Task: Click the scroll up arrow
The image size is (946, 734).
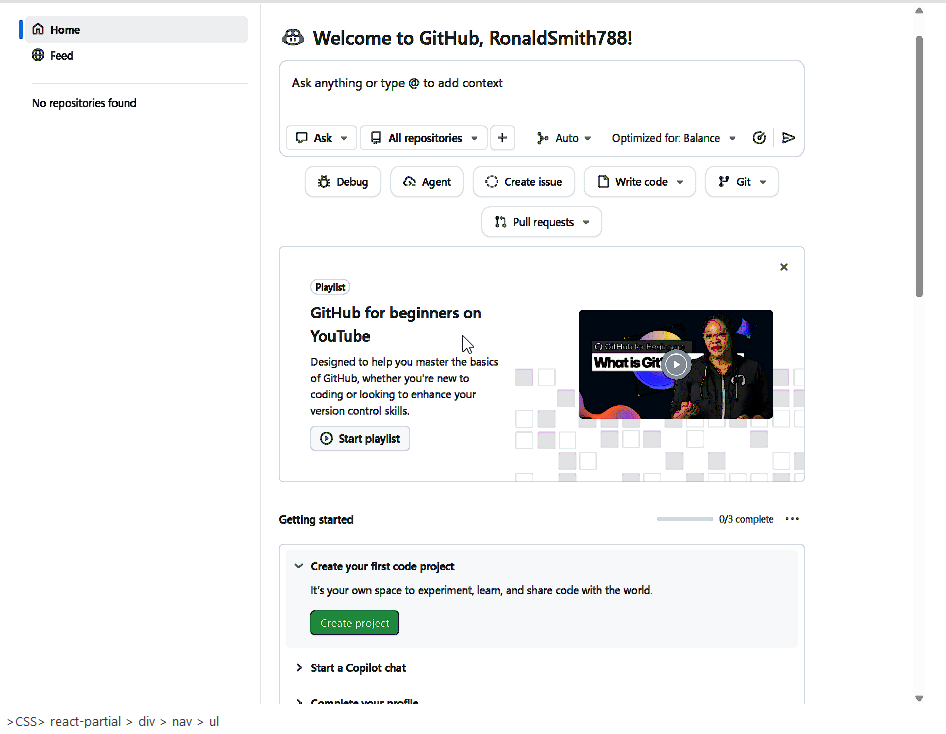Action: click(919, 10)
